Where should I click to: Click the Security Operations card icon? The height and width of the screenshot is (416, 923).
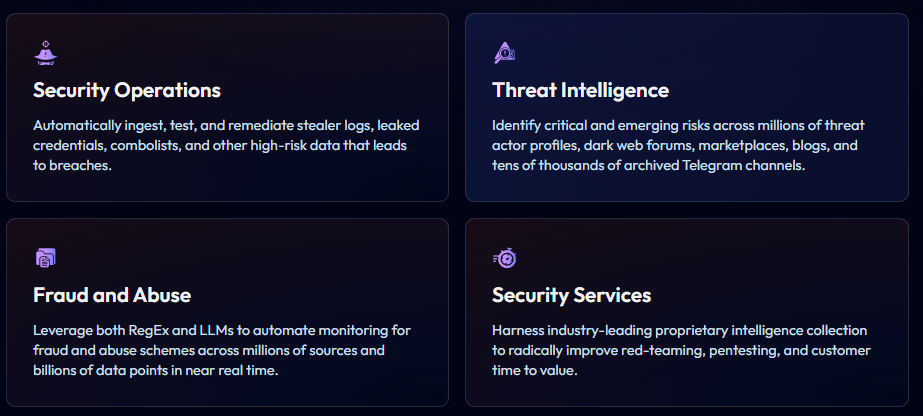point(45,52)
